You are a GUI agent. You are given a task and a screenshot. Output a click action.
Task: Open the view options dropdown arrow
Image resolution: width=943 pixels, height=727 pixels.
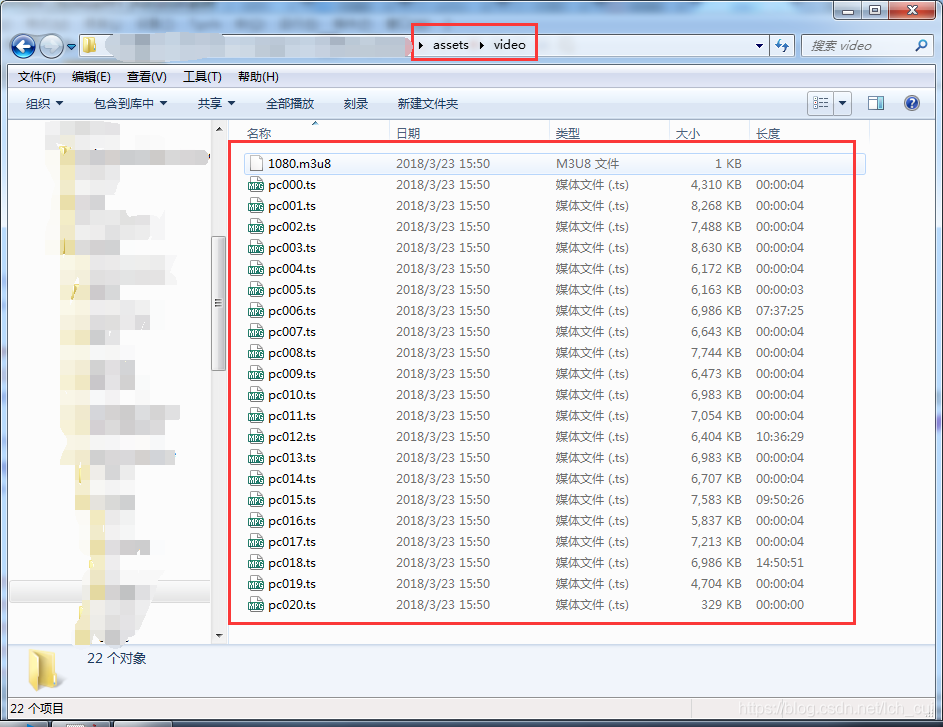click(x=843, y=103)
